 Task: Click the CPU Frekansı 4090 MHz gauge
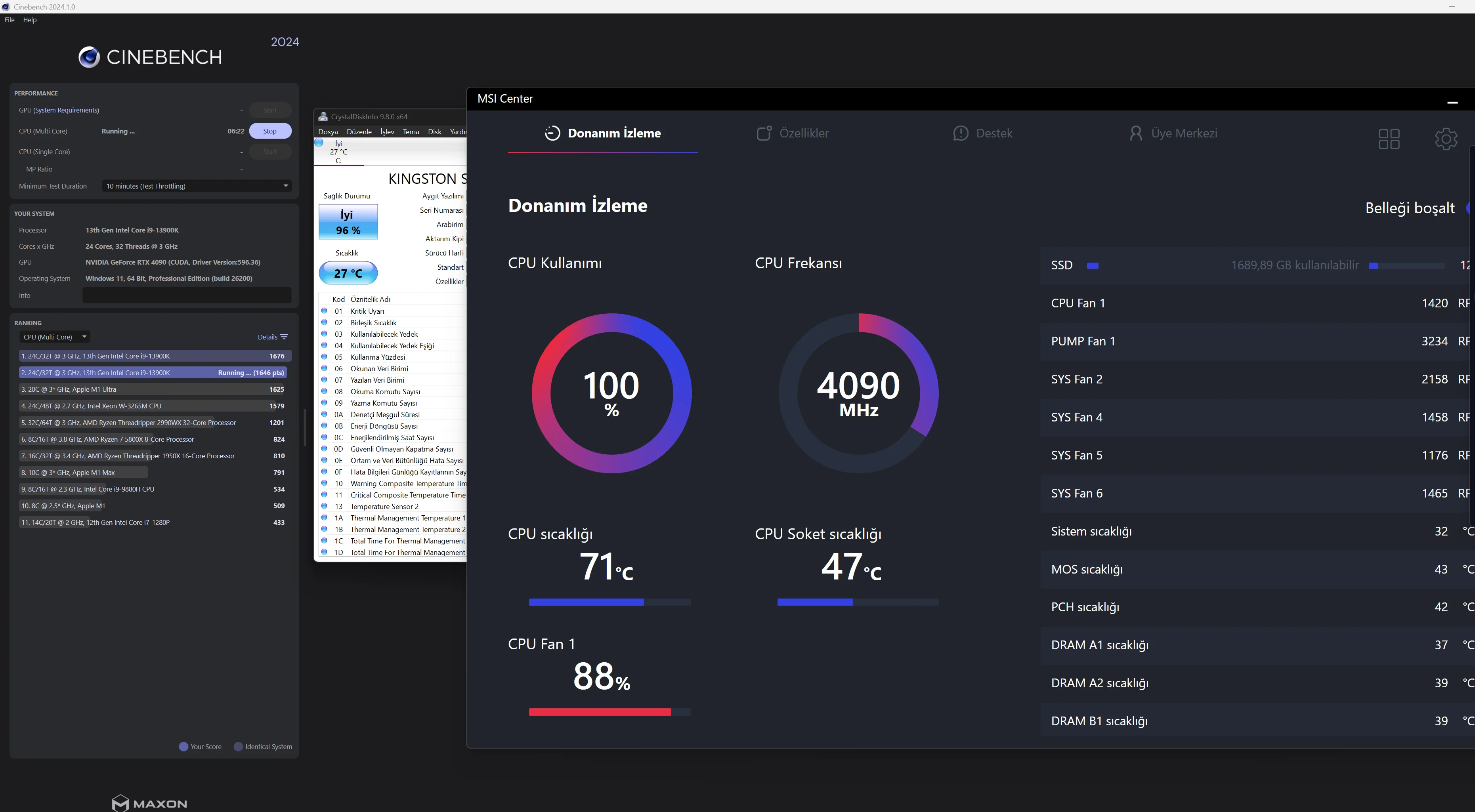(x=858, y=393)
